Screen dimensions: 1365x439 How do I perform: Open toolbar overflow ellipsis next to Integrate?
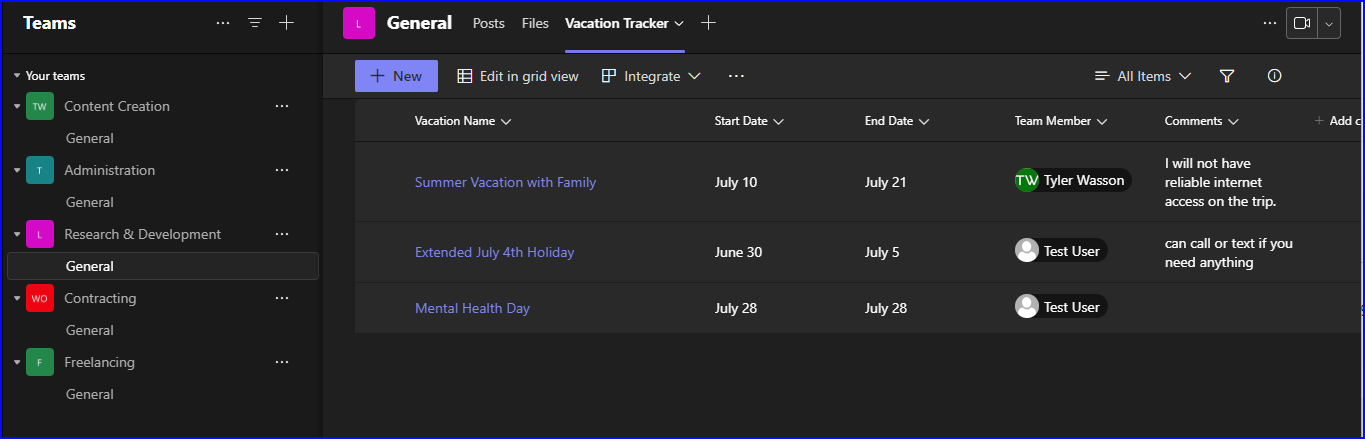point(736,76)
